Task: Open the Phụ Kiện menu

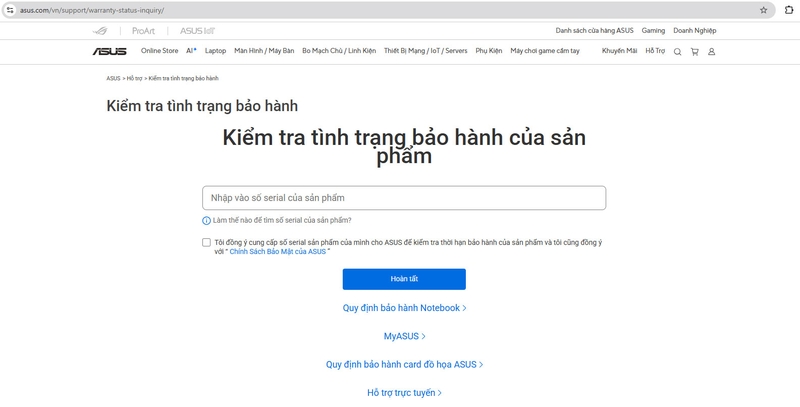Action: 489,51
